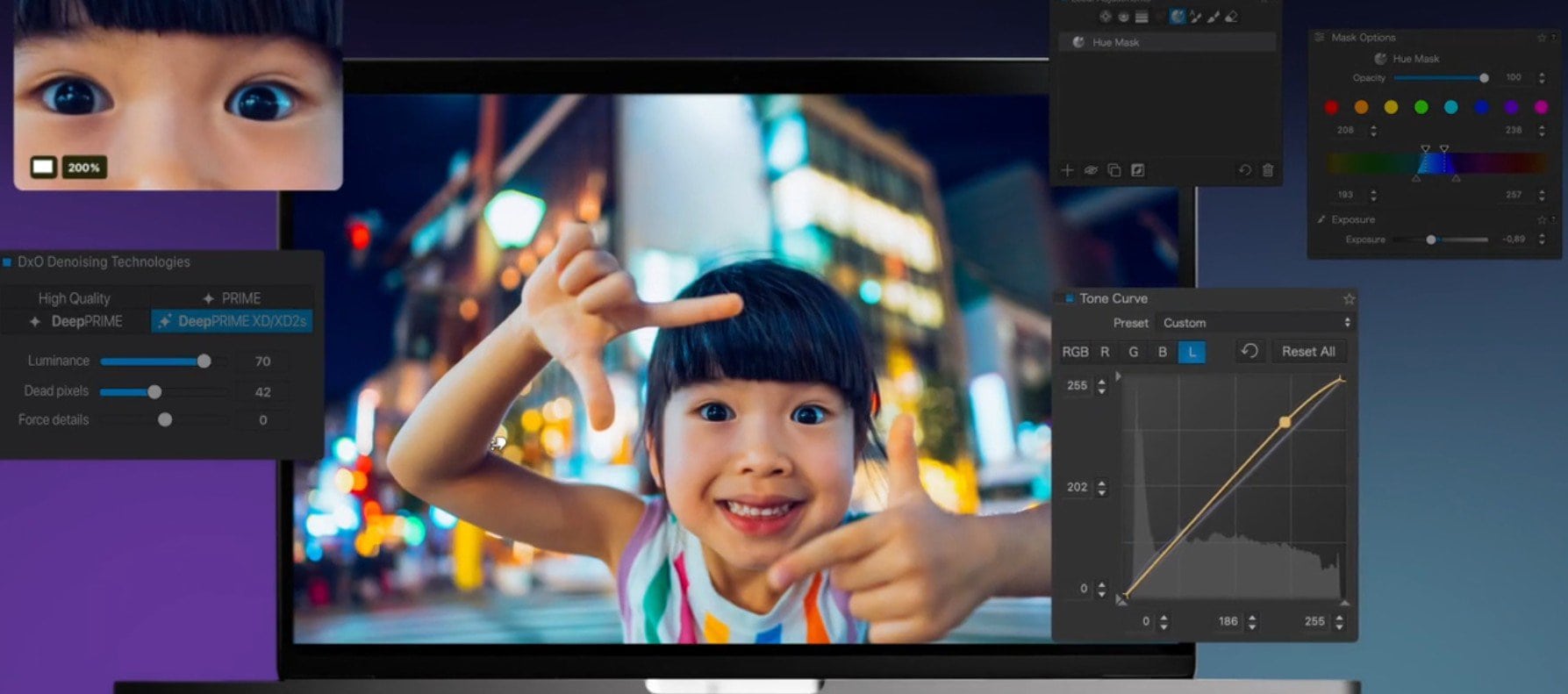This screenshot has width=1568, height=694.
Task: Toggle the Tone Curve panel switch
Action: [x=1069, y=298]
